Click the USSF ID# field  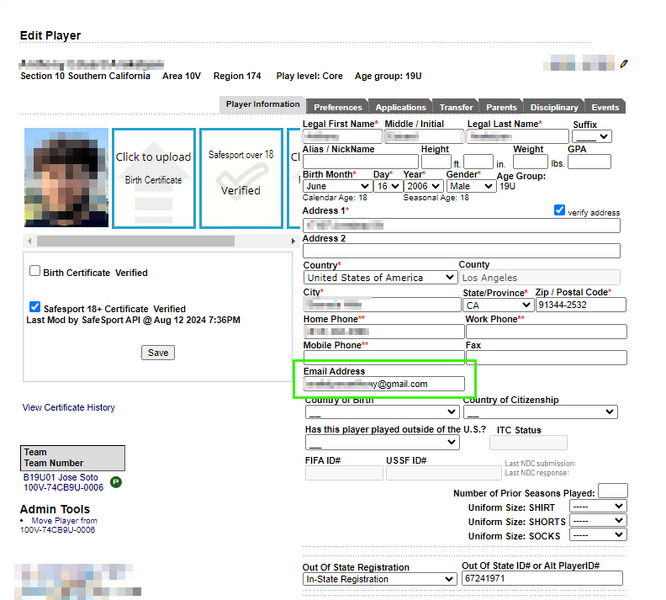pyautogui.click(x=443, y=473)
